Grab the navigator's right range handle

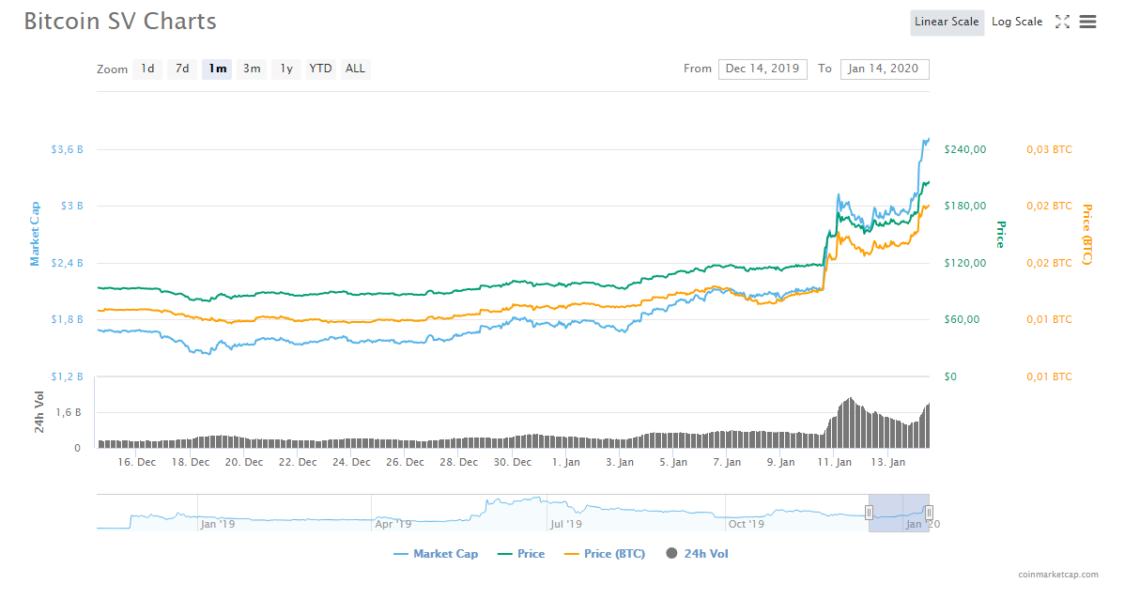[x=929, y=513]
